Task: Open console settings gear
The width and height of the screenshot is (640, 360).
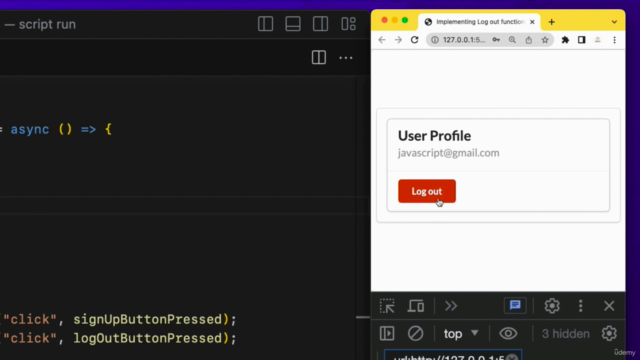Action: click(x=609, y=333)
